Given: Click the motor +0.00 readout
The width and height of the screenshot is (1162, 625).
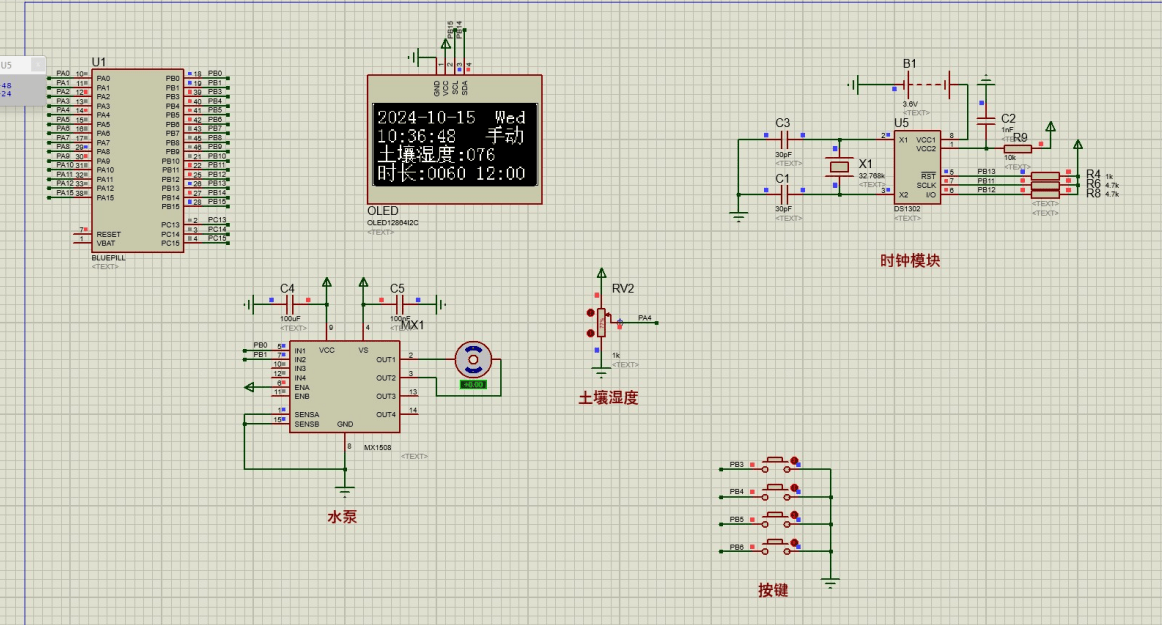Looking at the screenshot, I should [472, 384].
